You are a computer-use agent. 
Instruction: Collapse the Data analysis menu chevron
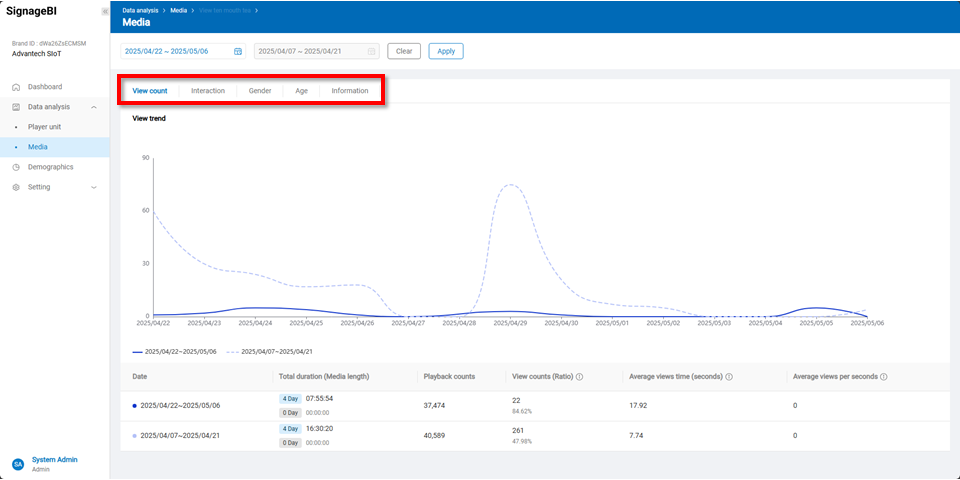click(x=94, y=107)
